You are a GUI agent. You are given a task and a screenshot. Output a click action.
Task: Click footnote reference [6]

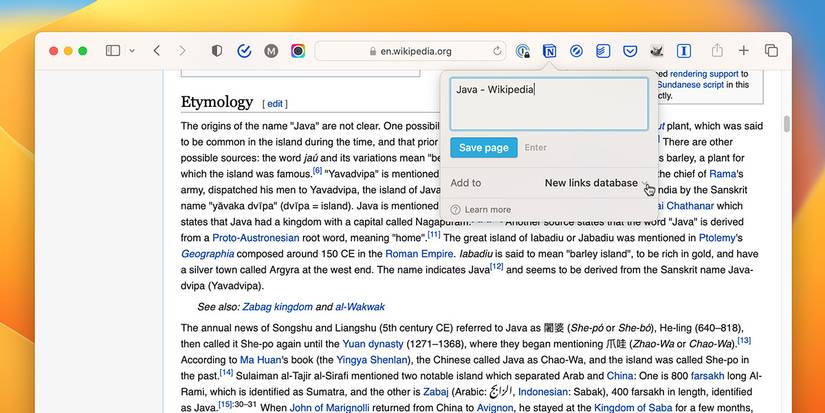[x=317, y=170]
